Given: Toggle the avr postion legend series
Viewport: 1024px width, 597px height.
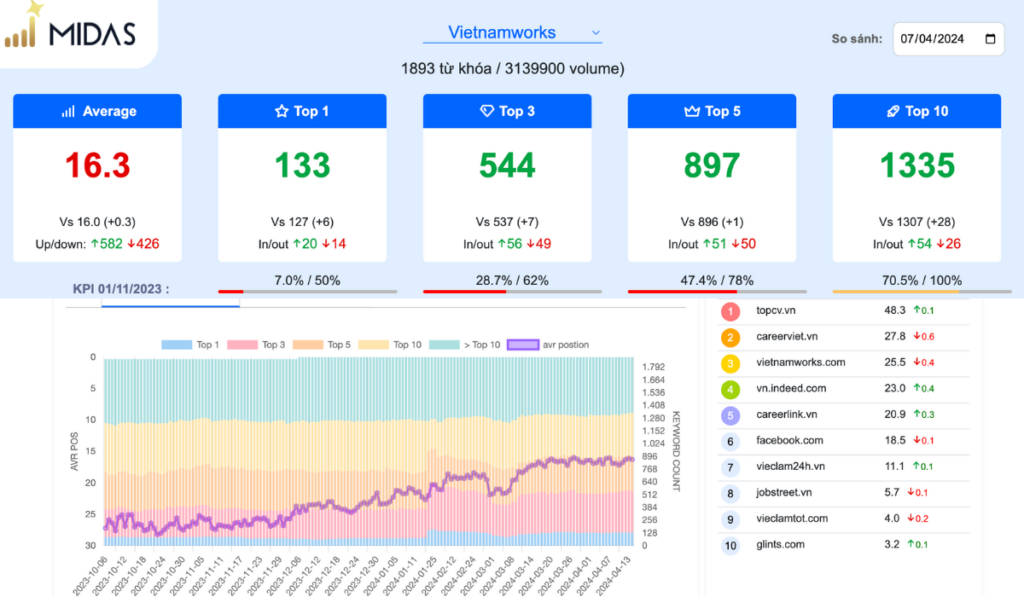Looking at the screenshot, I should coord(548,344).
